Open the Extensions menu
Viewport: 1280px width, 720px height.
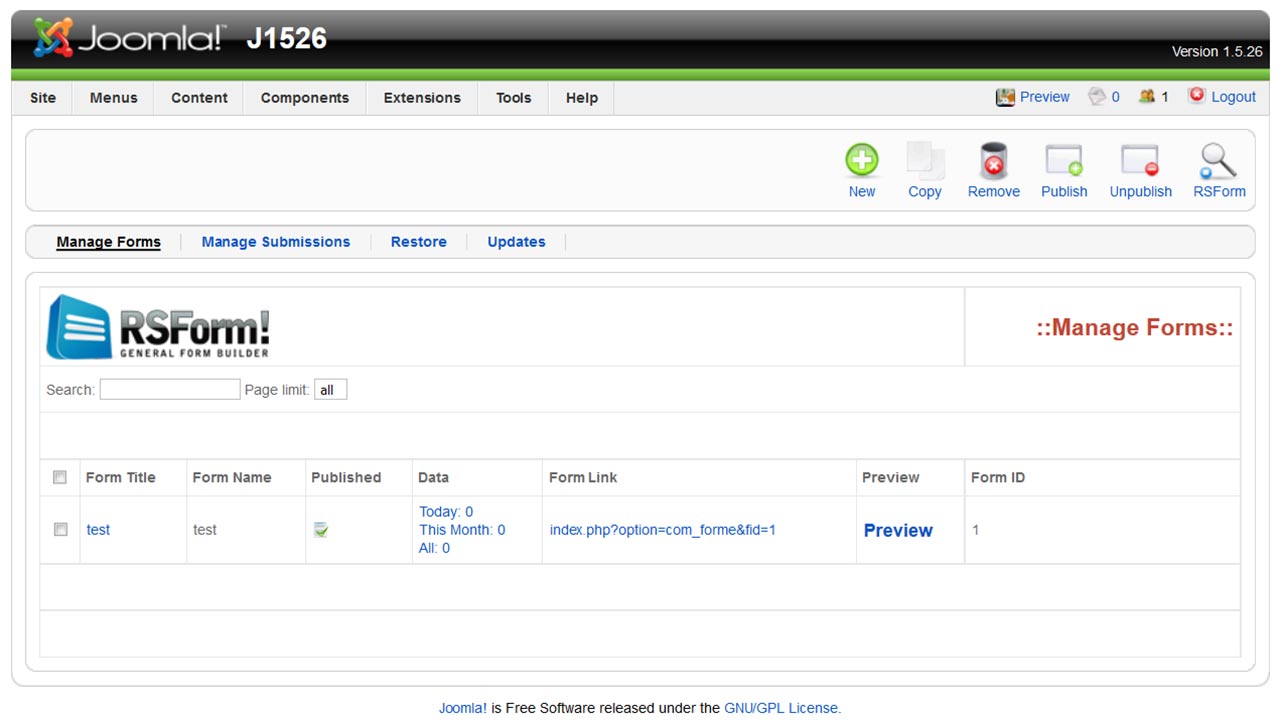tap(422, 98)
